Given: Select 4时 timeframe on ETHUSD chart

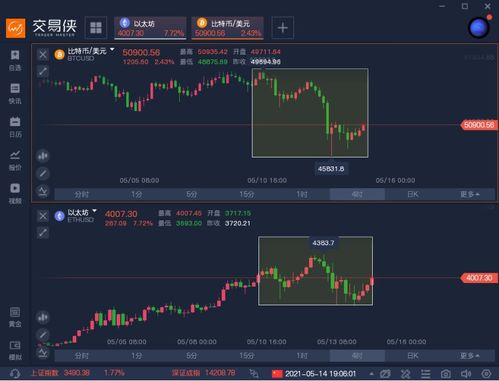Looking at the screenshot, I should coord(357,356).
